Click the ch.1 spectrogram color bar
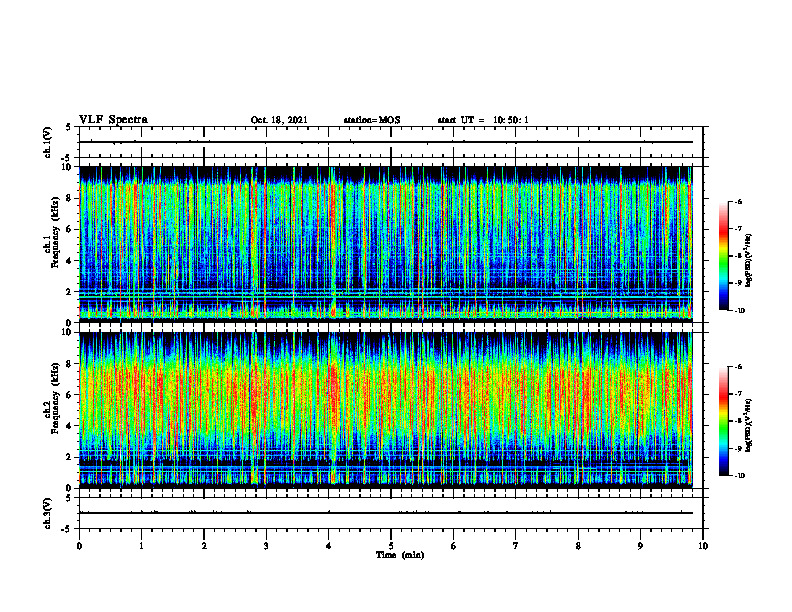The width and height of the screenshot is (792, 612). (724, 256)
